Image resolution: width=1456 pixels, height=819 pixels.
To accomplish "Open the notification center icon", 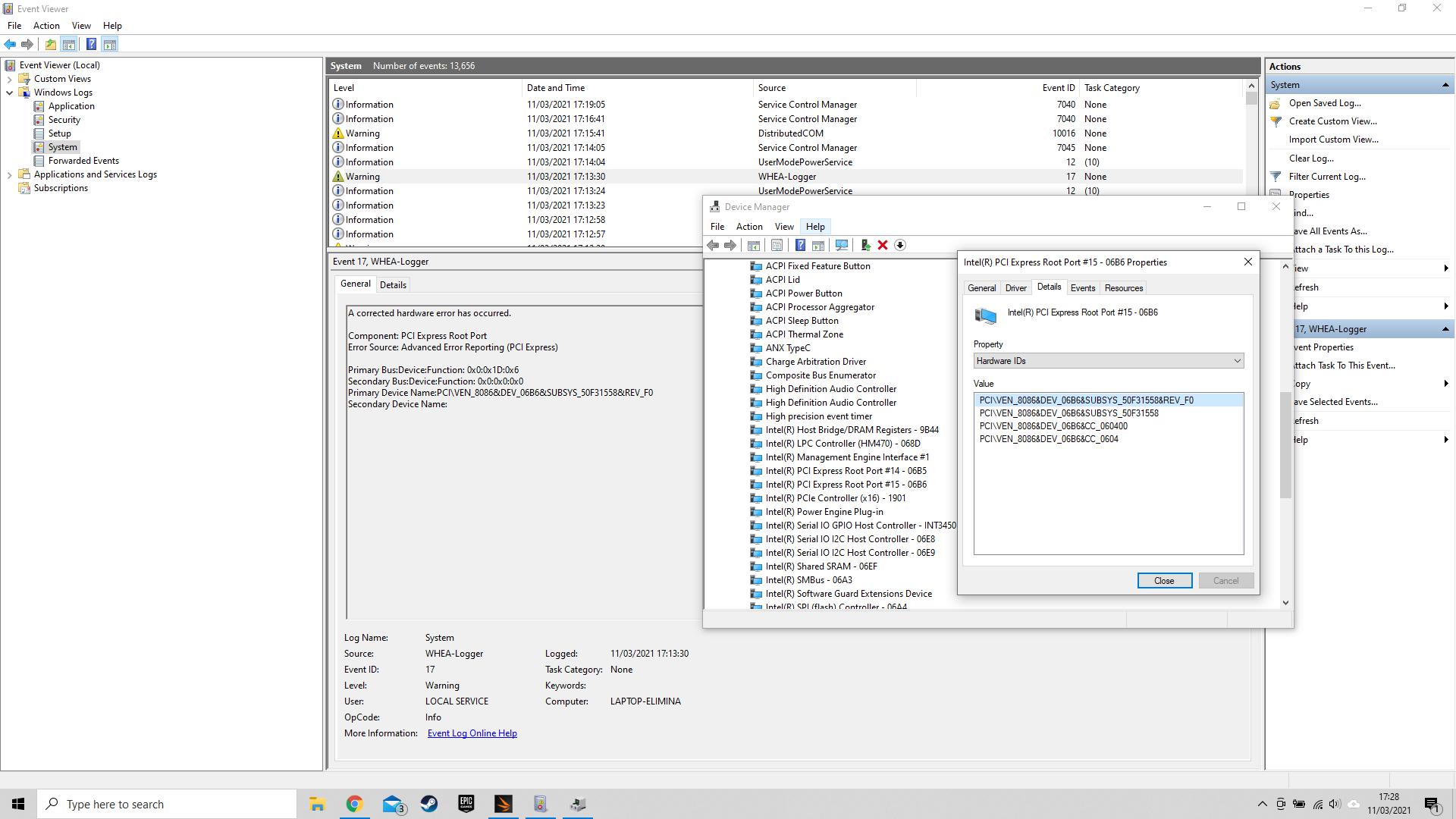I will [1432, 805].
